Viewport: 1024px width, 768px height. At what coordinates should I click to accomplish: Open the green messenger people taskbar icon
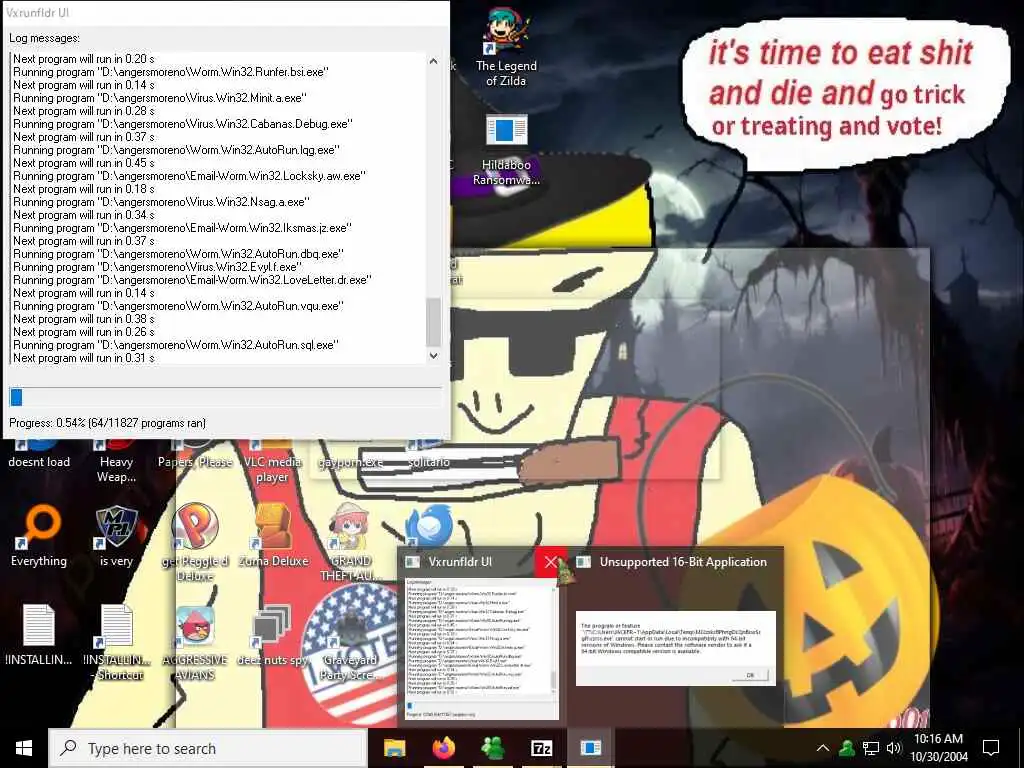[492, 748]
